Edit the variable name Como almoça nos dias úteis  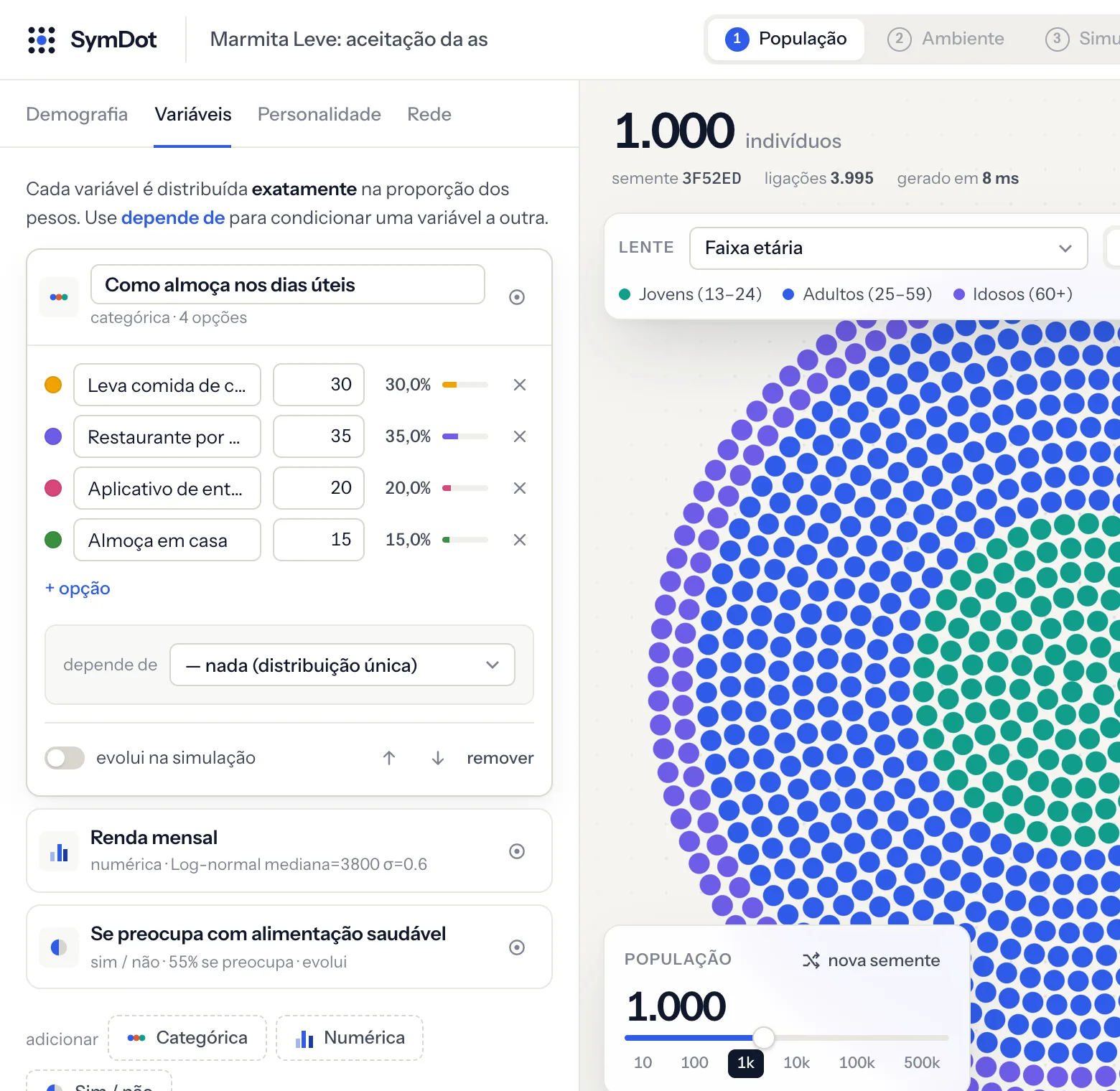(288, 284)
